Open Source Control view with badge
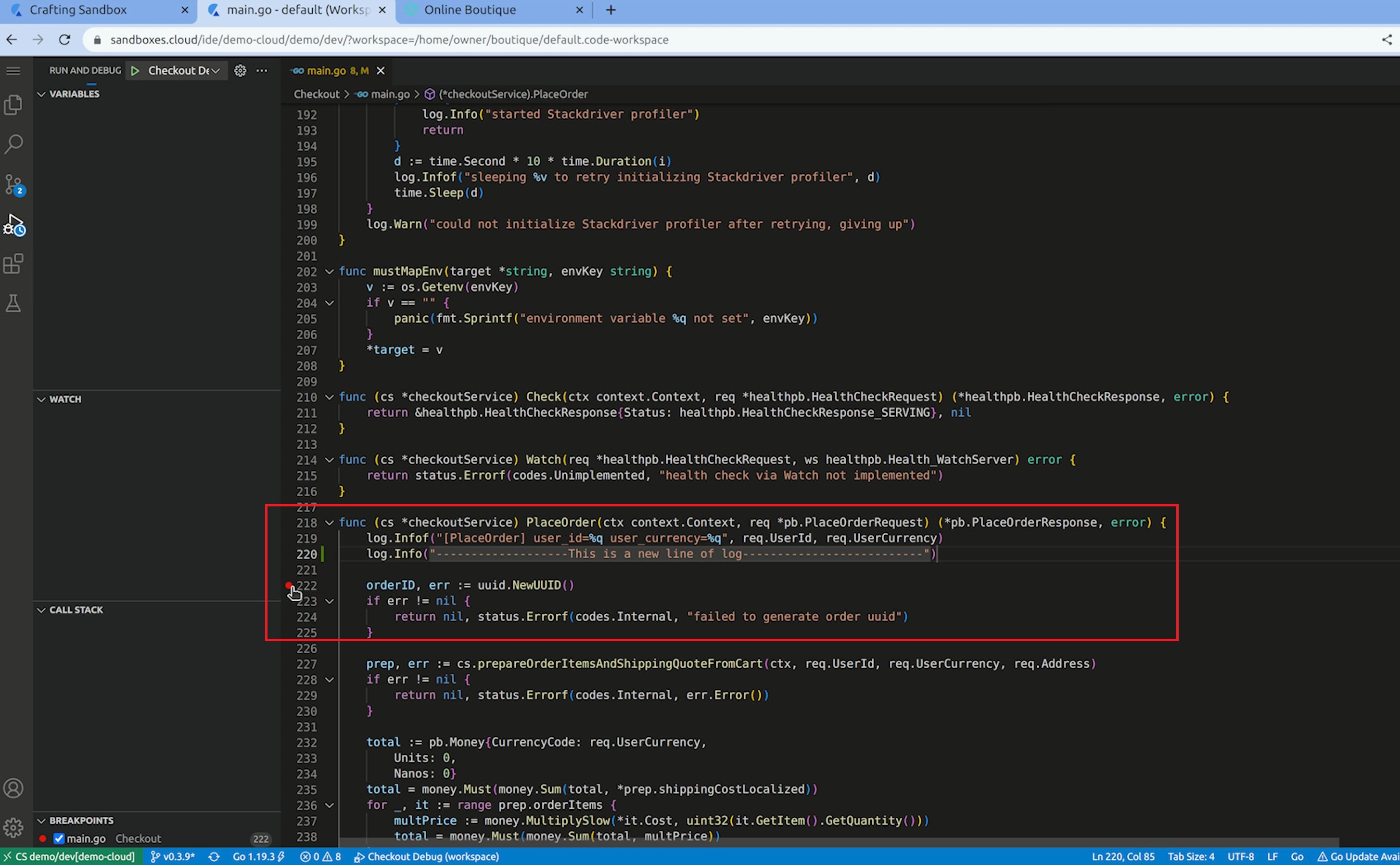The image size is (1400, 865). coord(13,184)
